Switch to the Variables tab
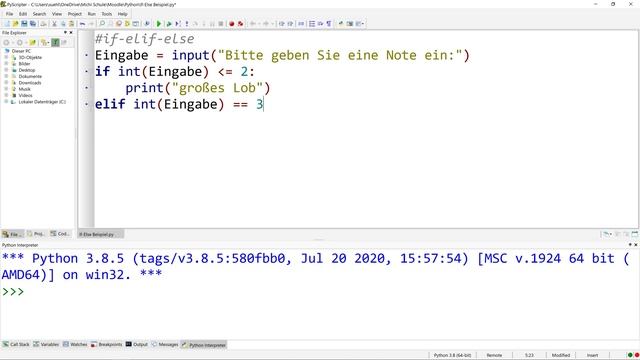The width and height of the screenshot is (640, 360). pyautogui.click(x=46, y=344)
